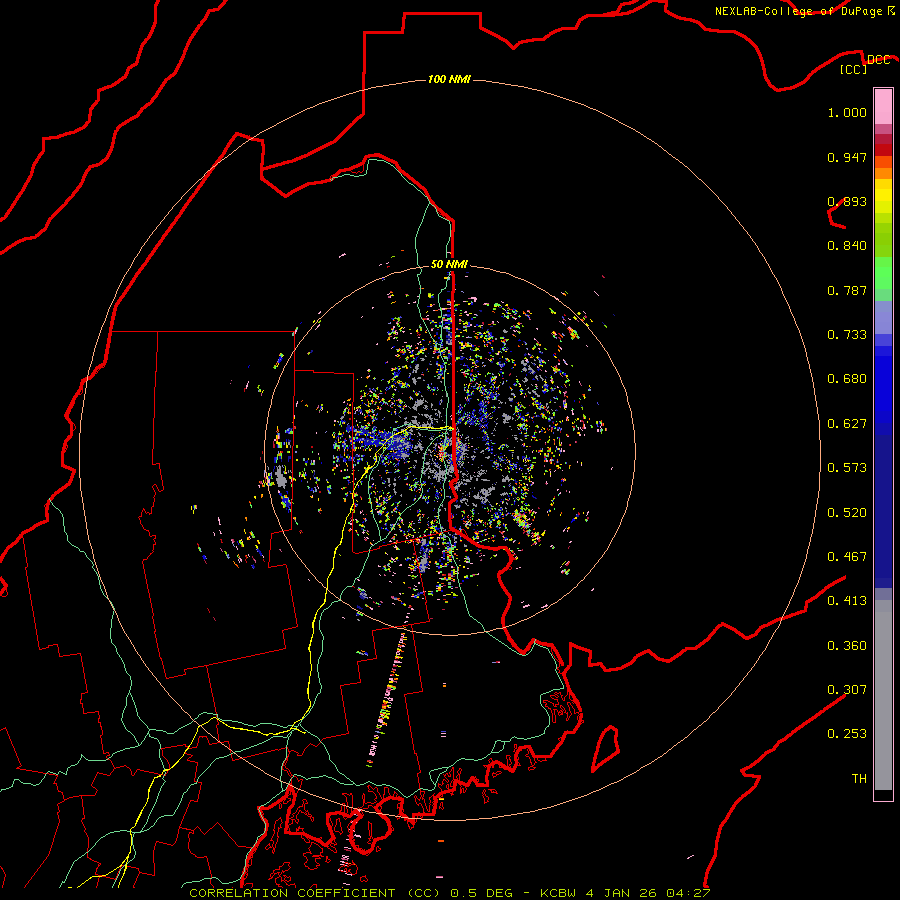Click the 1.000 value on the color scale
Image resolution: width=900 pixels, height=900 pixels.
tap(847, 112)
